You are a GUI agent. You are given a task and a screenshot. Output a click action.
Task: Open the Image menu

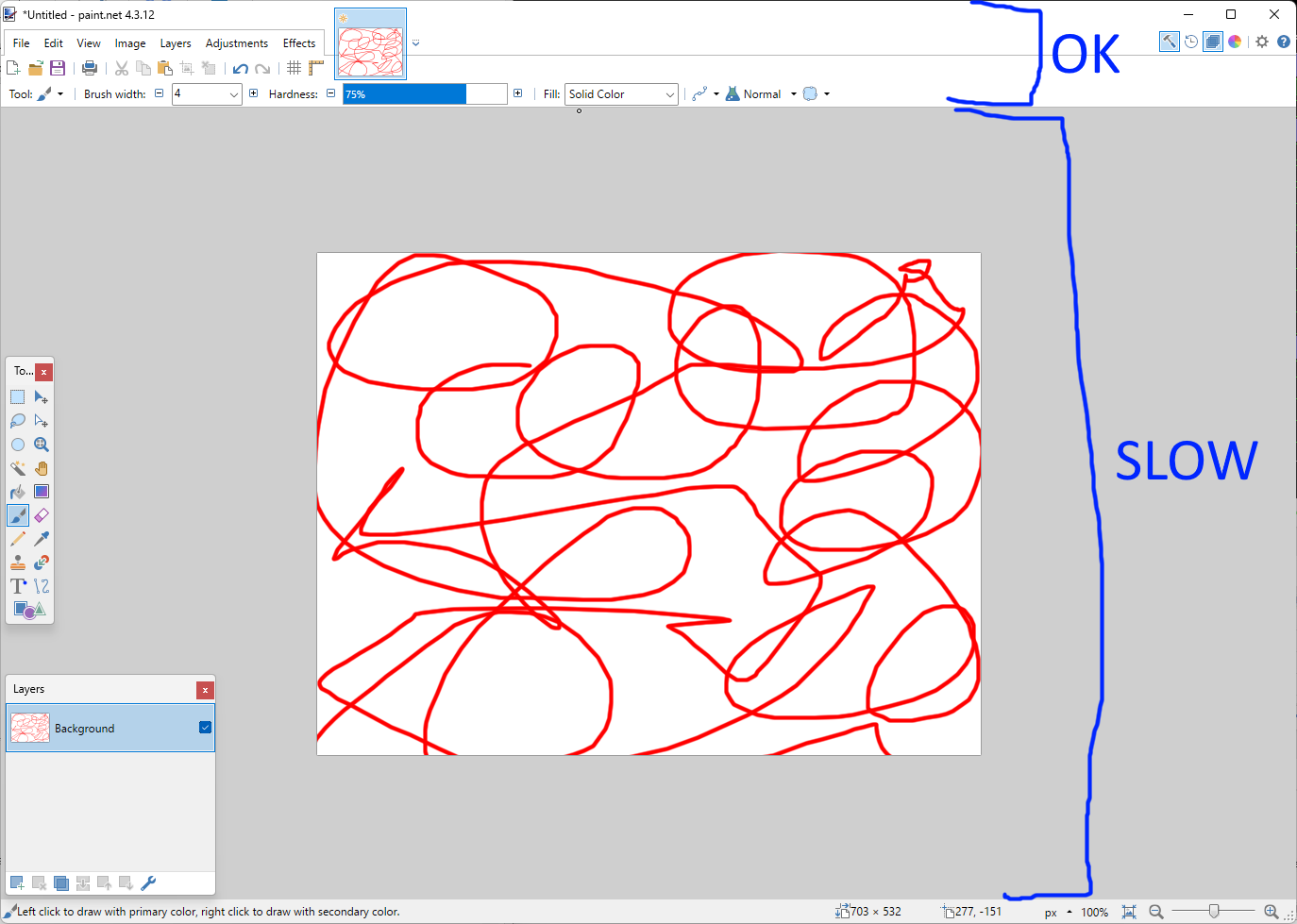[130, 43]
